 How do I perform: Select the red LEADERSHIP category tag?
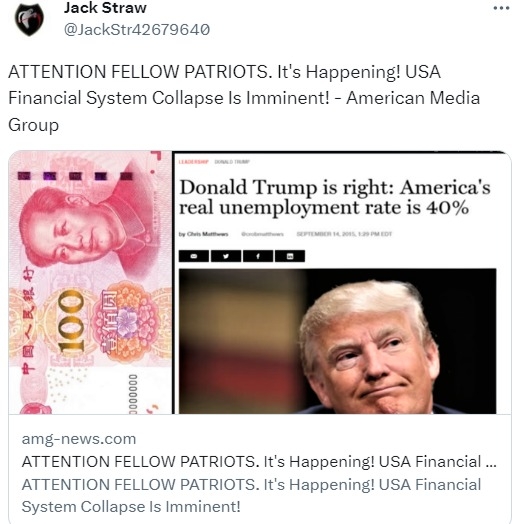(193, 162)
